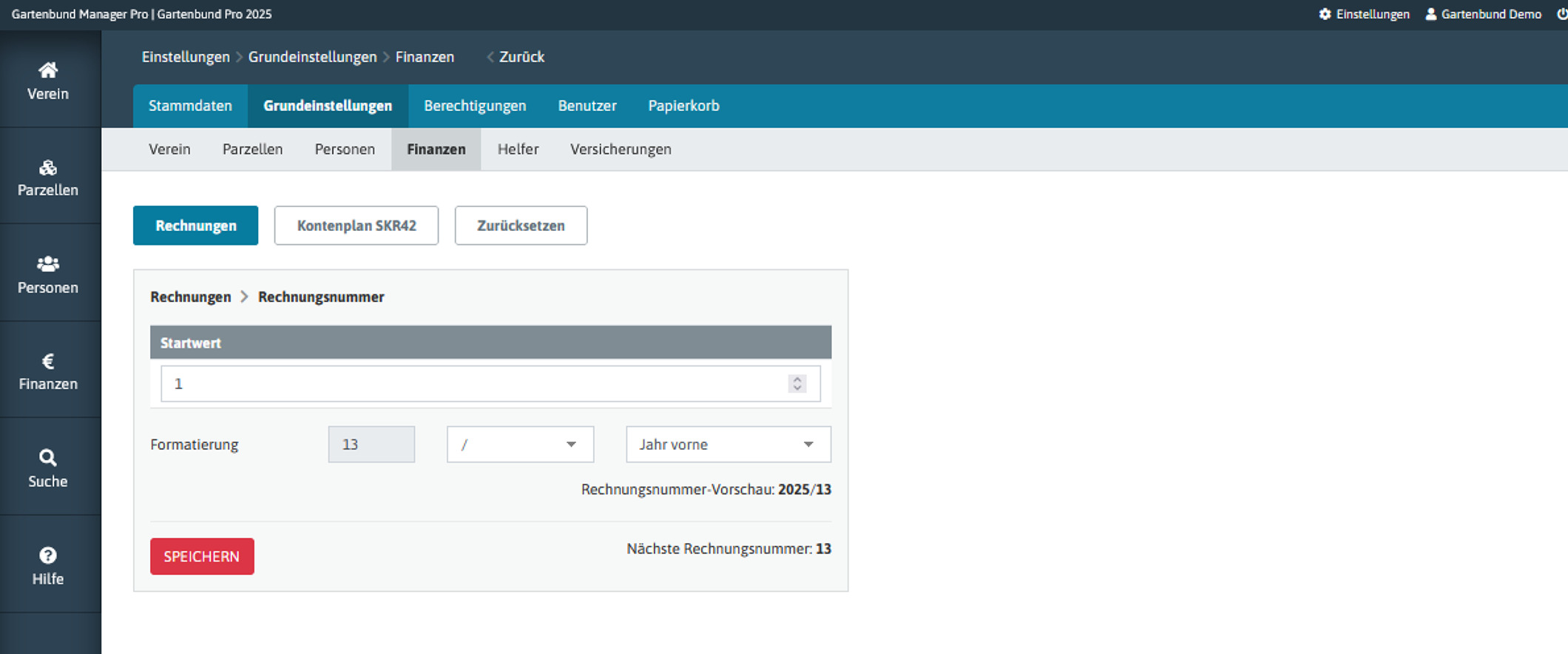Open Berechtigungen tab
This screenshot has height=654, width=1568.
coord(475,106)
